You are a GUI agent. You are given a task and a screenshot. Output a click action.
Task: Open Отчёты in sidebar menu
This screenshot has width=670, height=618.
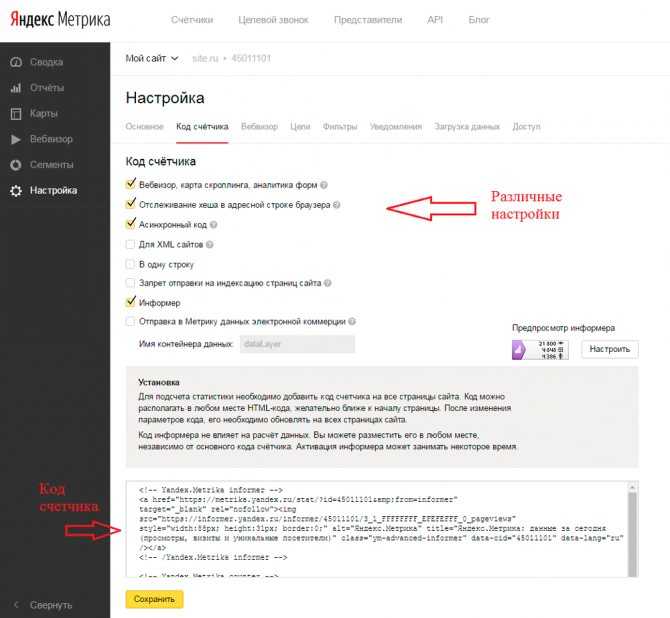47,88
